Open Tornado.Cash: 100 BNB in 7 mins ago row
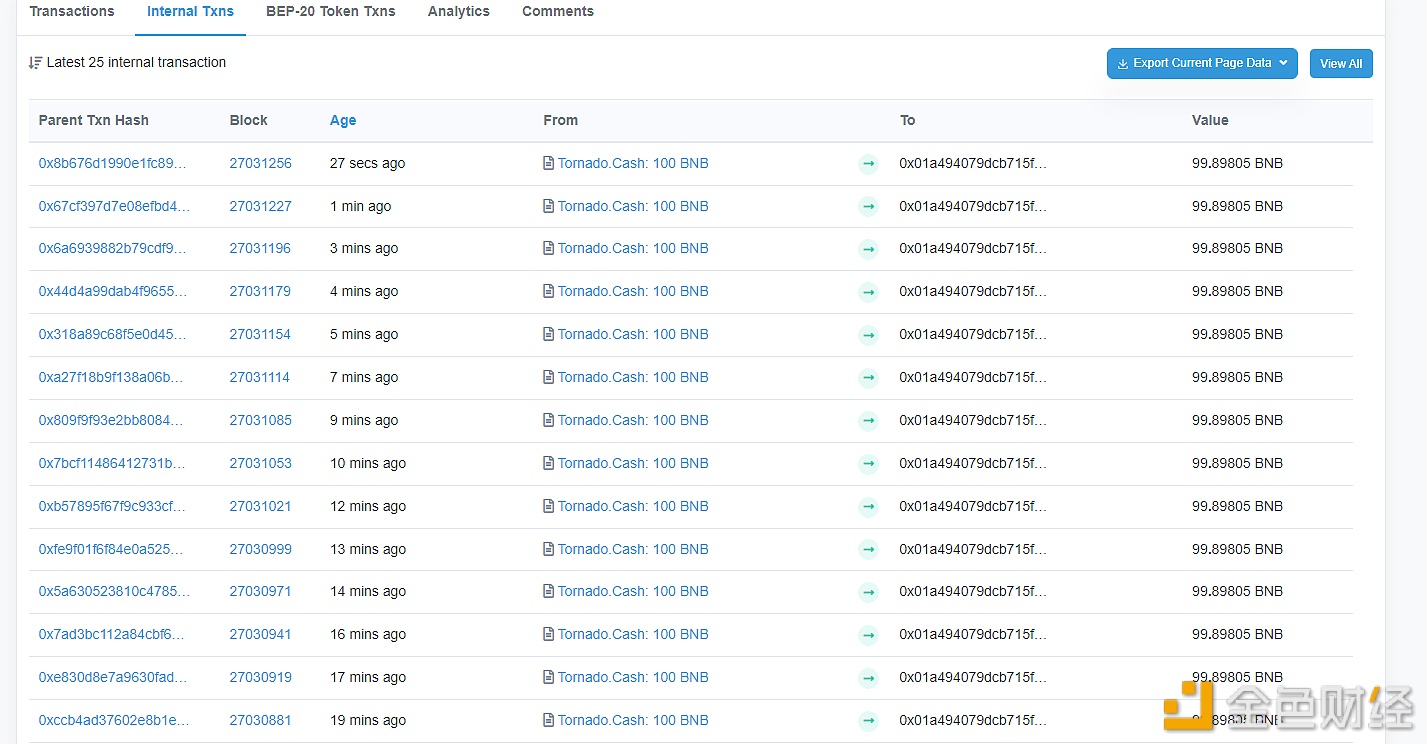1427x744 pixels. point(633,377)
